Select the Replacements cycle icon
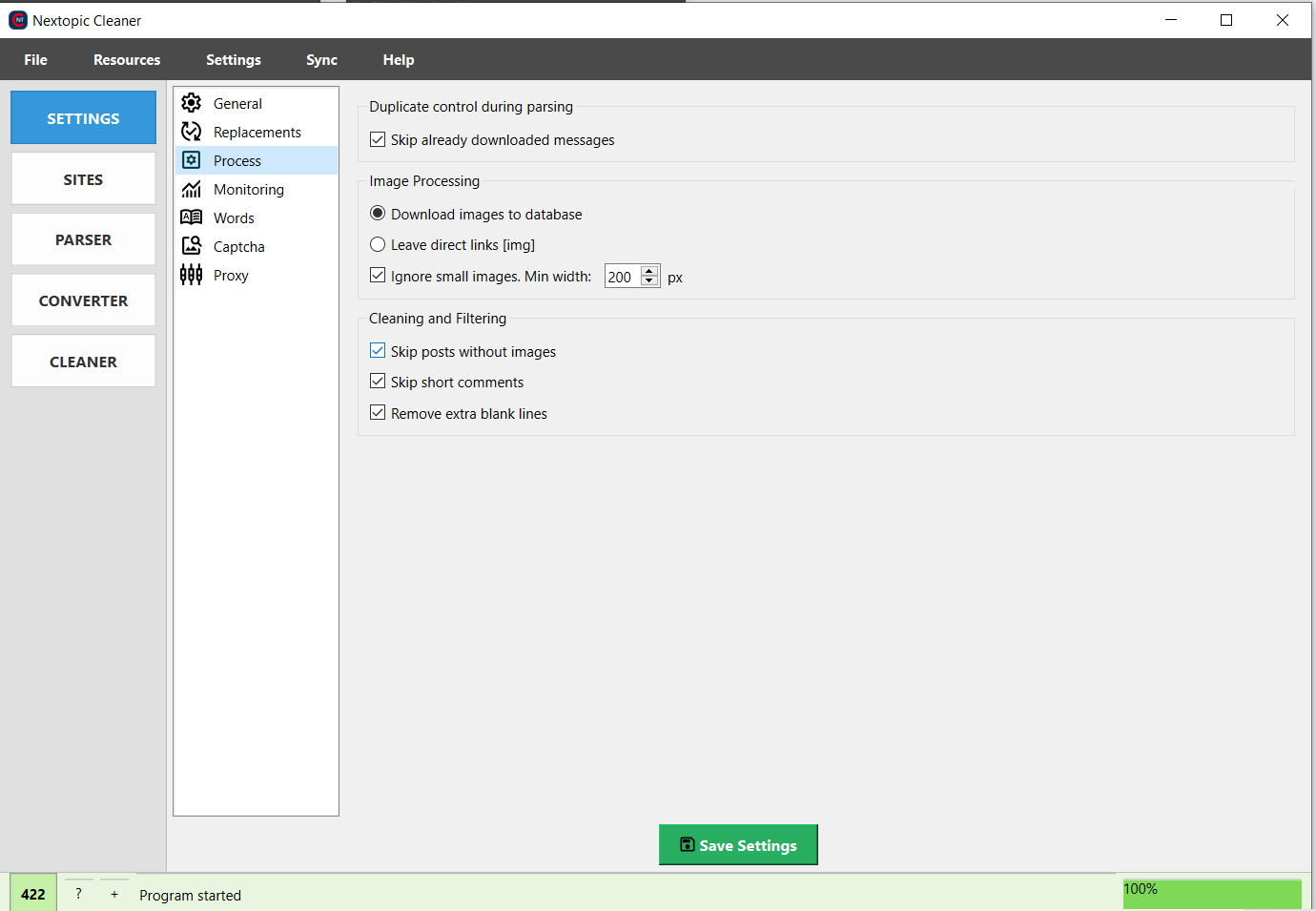 click(x=192, y=132)
